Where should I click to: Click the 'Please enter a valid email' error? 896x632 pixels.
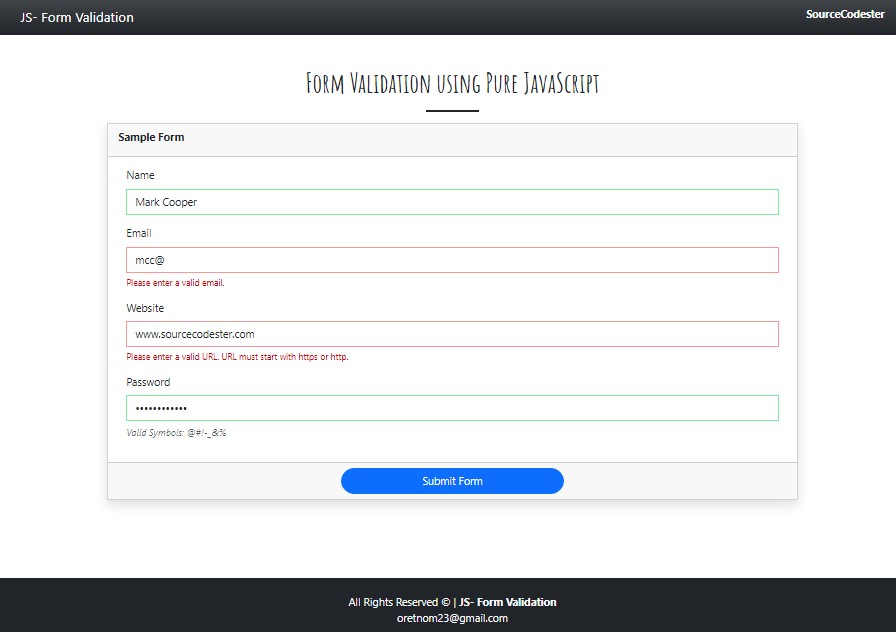pos(175,283)
